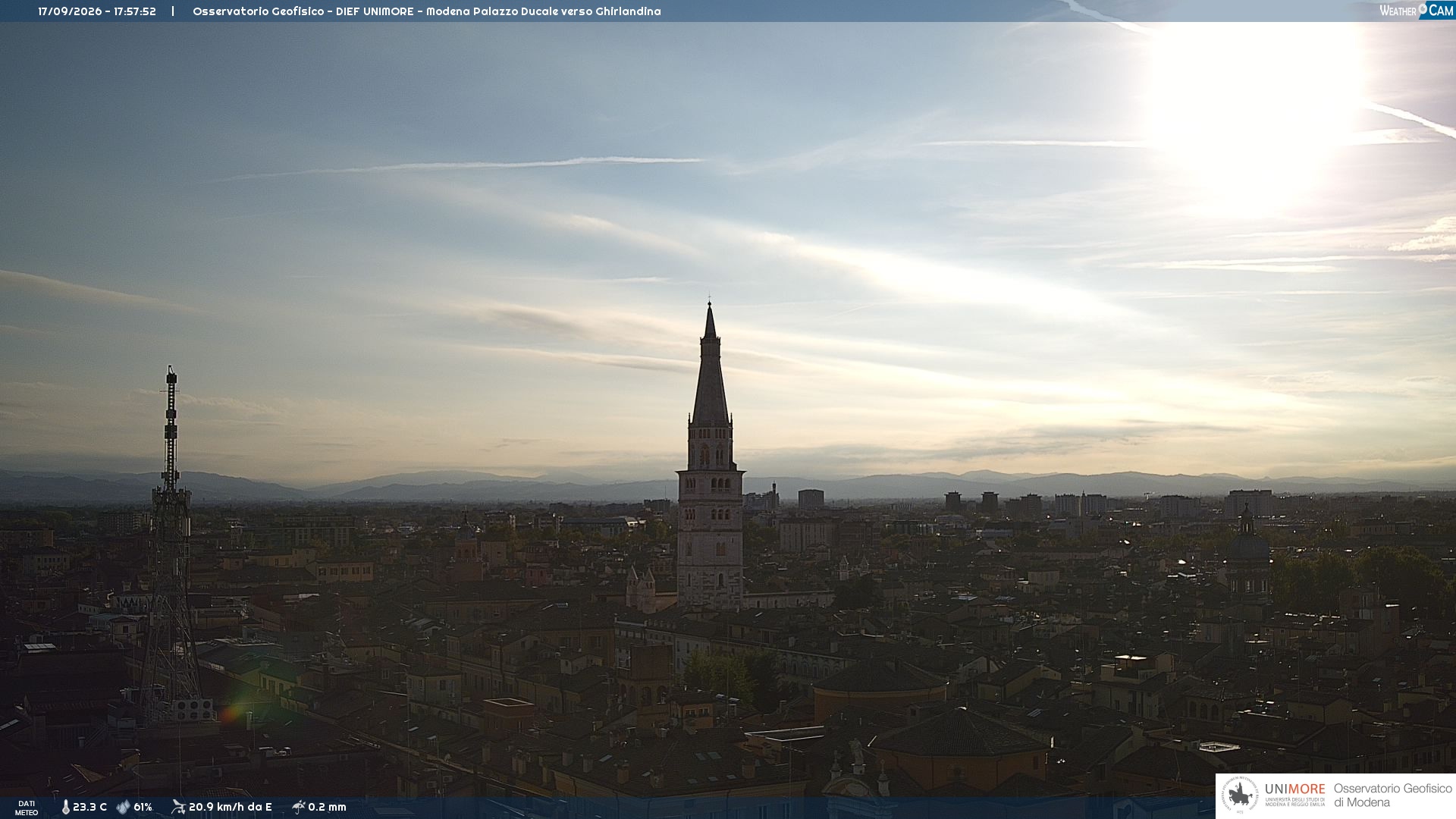Click the DATI METEO label
The width and height of the screenshot is (1456, 819).
click(27, 808)
